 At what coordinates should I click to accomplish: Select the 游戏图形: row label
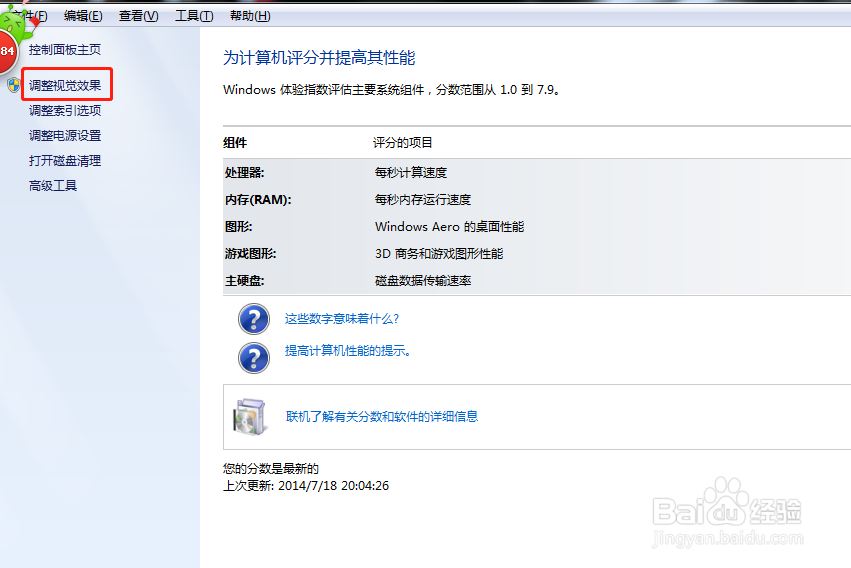[x=250, y=254]
